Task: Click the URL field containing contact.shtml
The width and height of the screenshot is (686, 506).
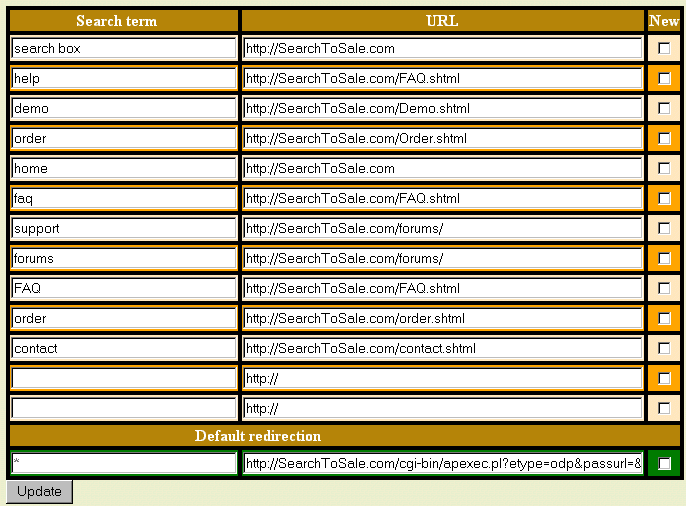Action: click(x=442, y=348)
